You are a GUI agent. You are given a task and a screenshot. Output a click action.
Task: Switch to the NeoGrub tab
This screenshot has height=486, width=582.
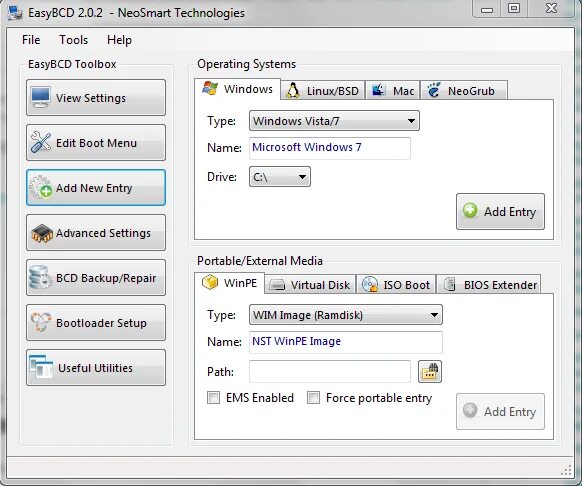pyautogui.click(x=464, y=90)
